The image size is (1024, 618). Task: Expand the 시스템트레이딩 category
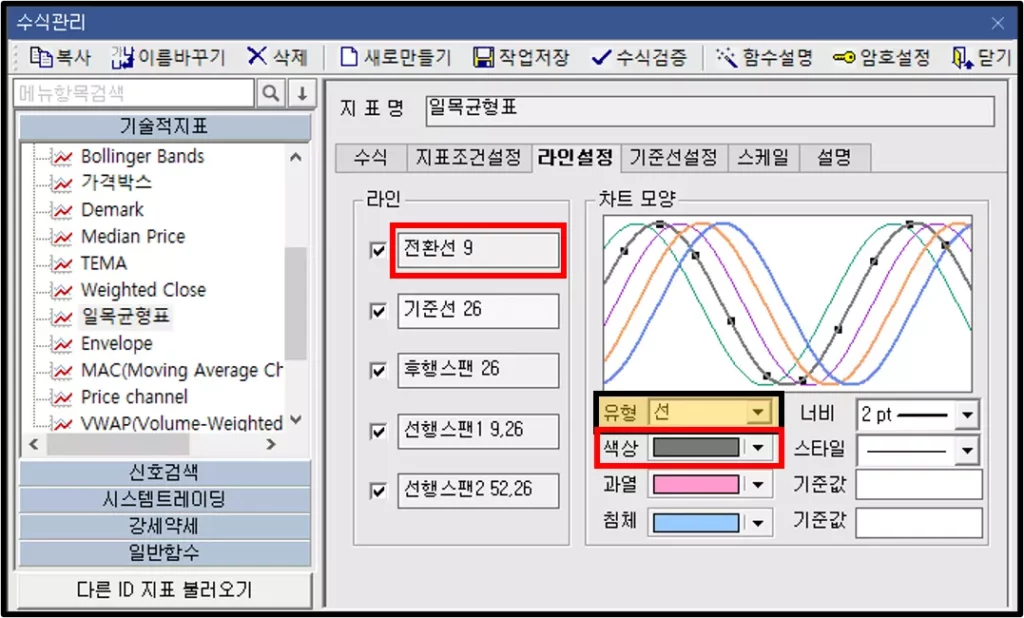pos(165,500)
